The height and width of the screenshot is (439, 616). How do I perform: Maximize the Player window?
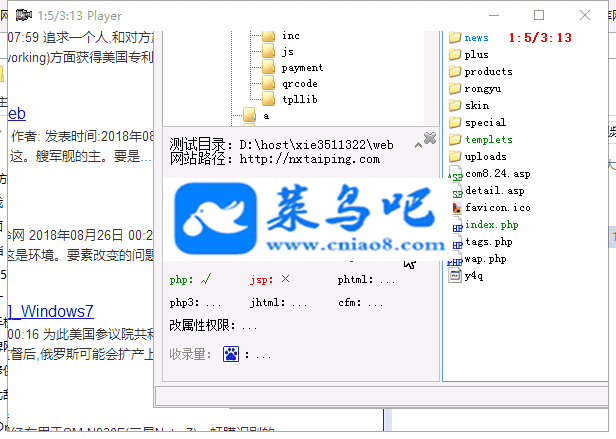point(539,15)
